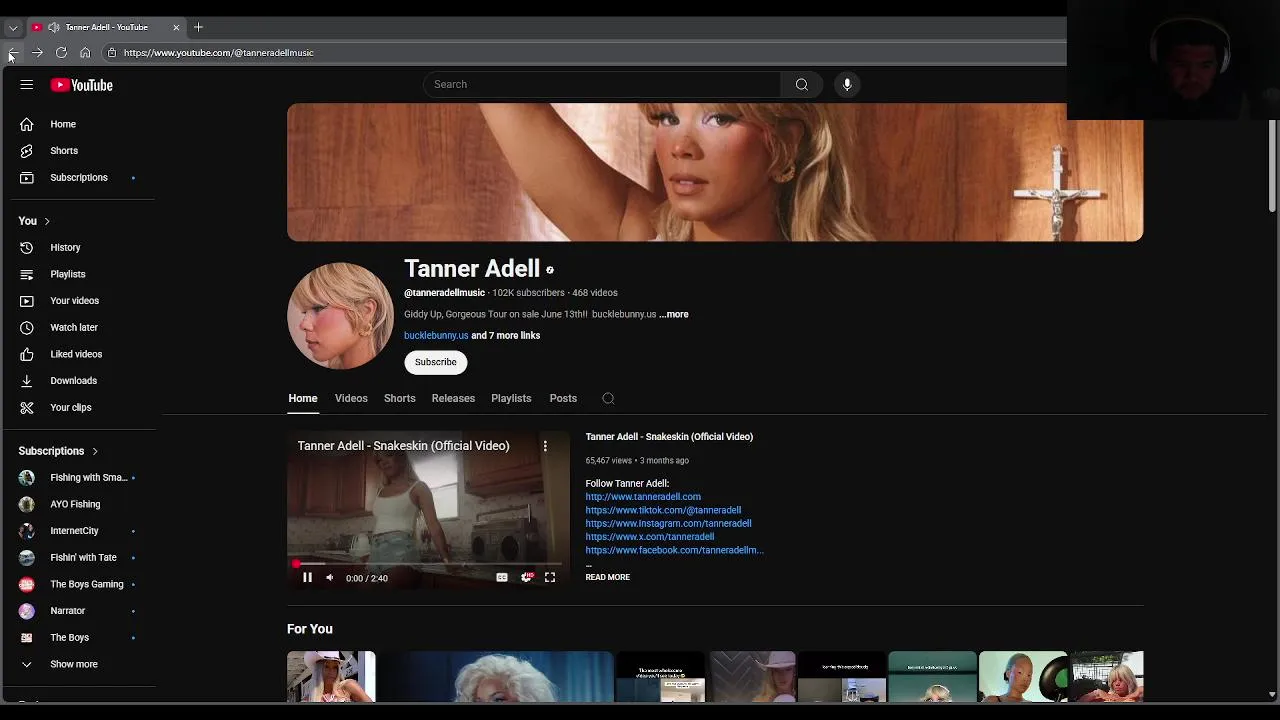Open the Instagram tanneradell link

tap(668, 523)
